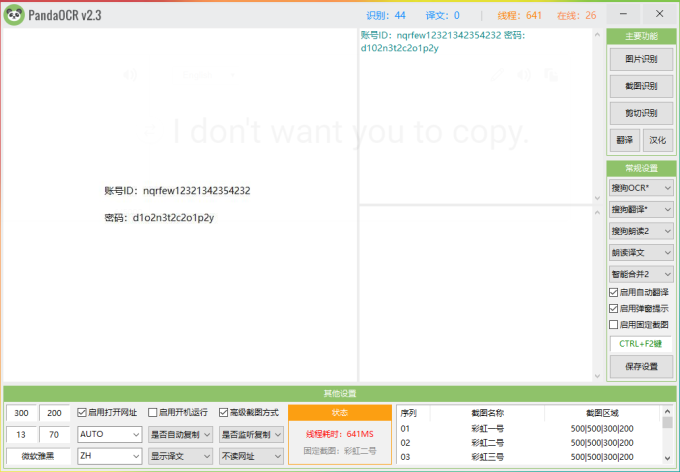Image resolution: width=680 pixels, height=472 pixels.
Task: Click the input field showing 300
Action: (21, 413)
